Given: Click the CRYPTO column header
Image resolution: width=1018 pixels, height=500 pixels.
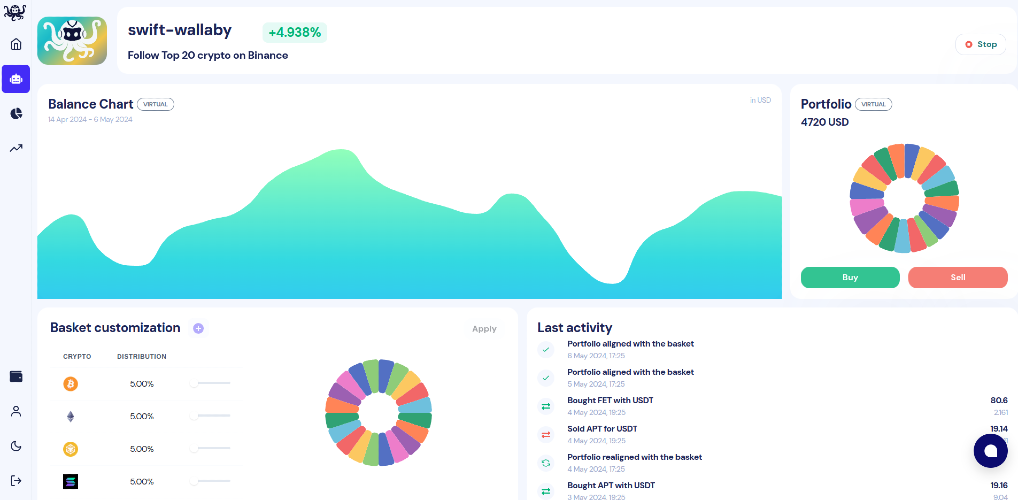Looking at the screenshot, I should [77, 356].
